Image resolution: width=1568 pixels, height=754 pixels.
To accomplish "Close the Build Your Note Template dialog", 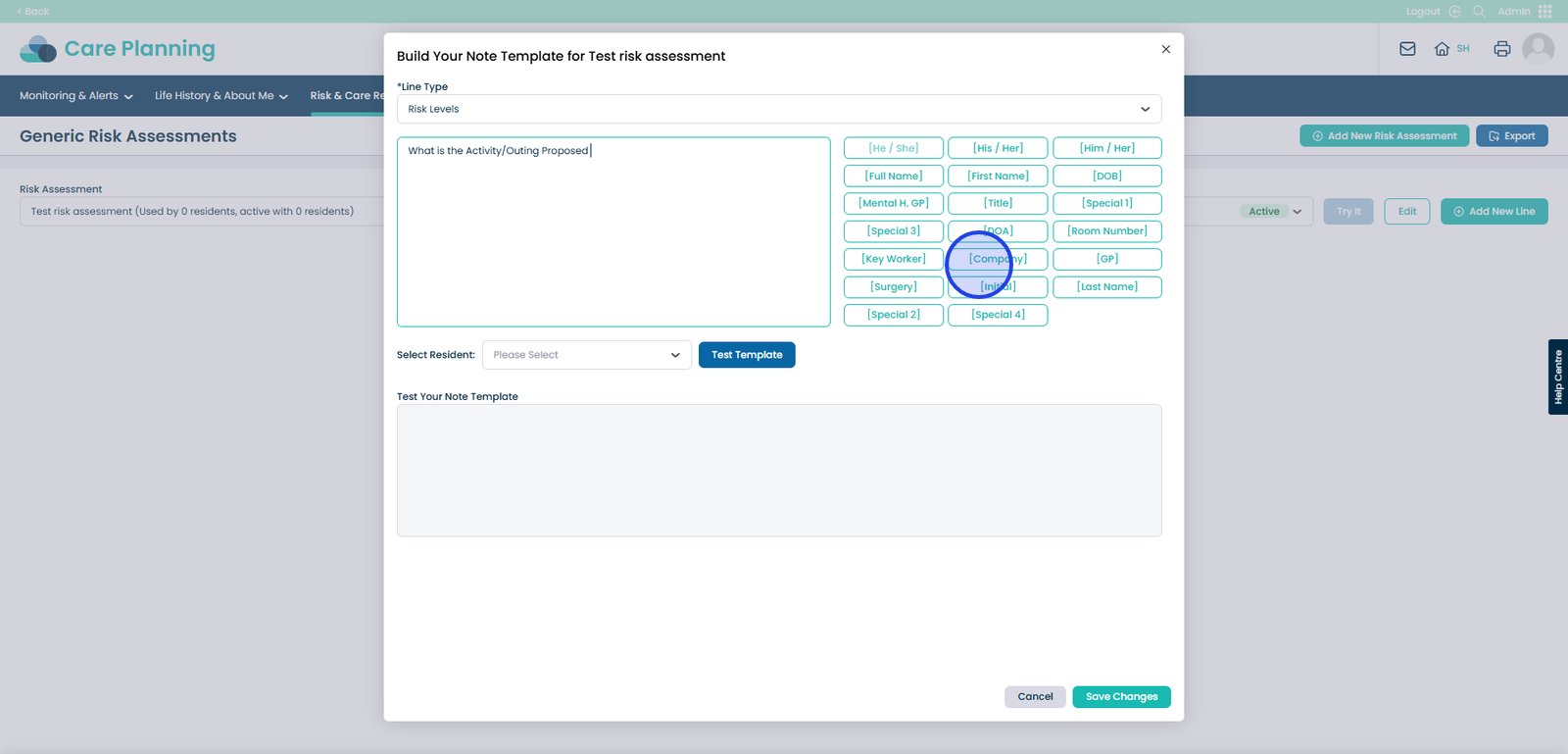I will click(1166, 49).
